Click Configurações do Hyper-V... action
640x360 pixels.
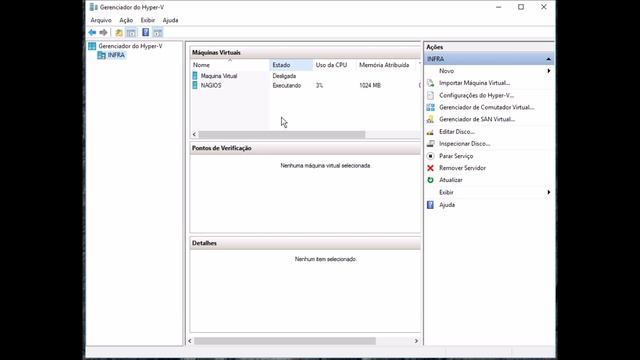[476, 95]
